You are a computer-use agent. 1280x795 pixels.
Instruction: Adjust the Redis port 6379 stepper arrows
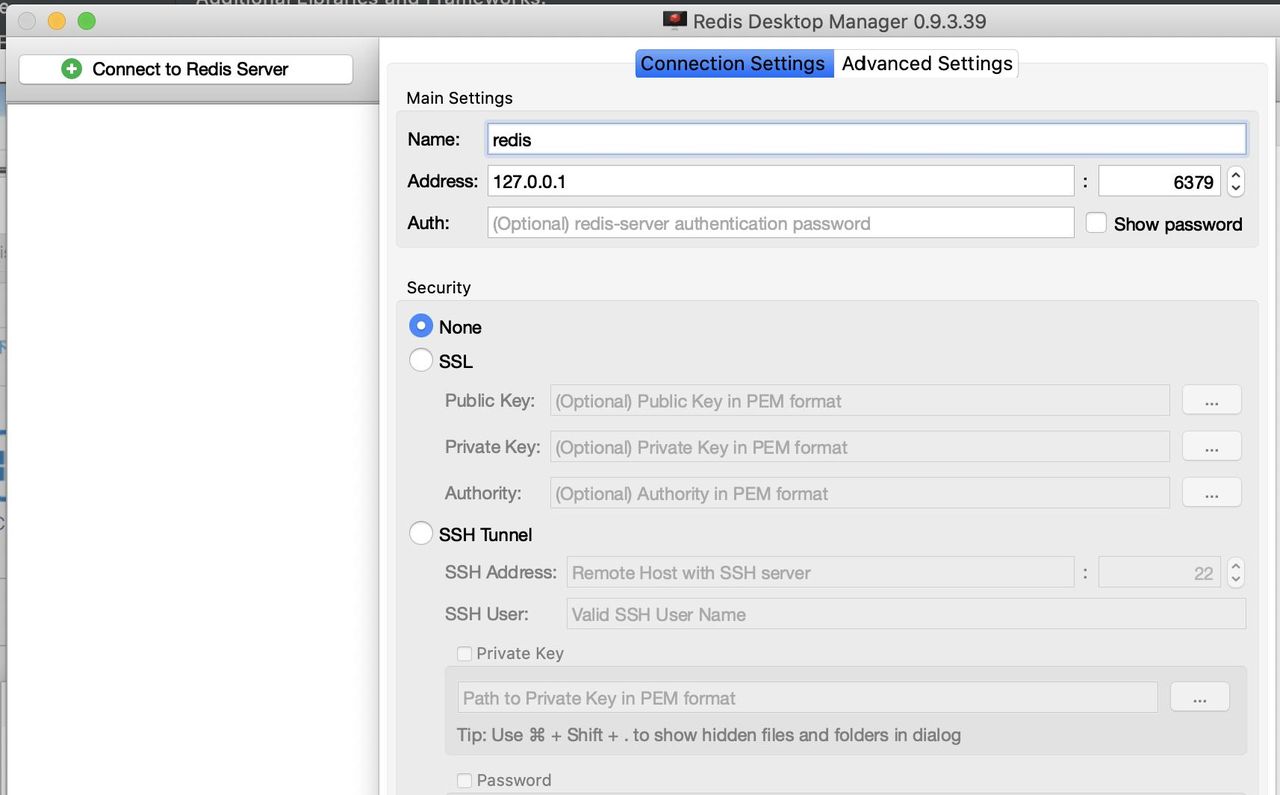pos(1236,182)
